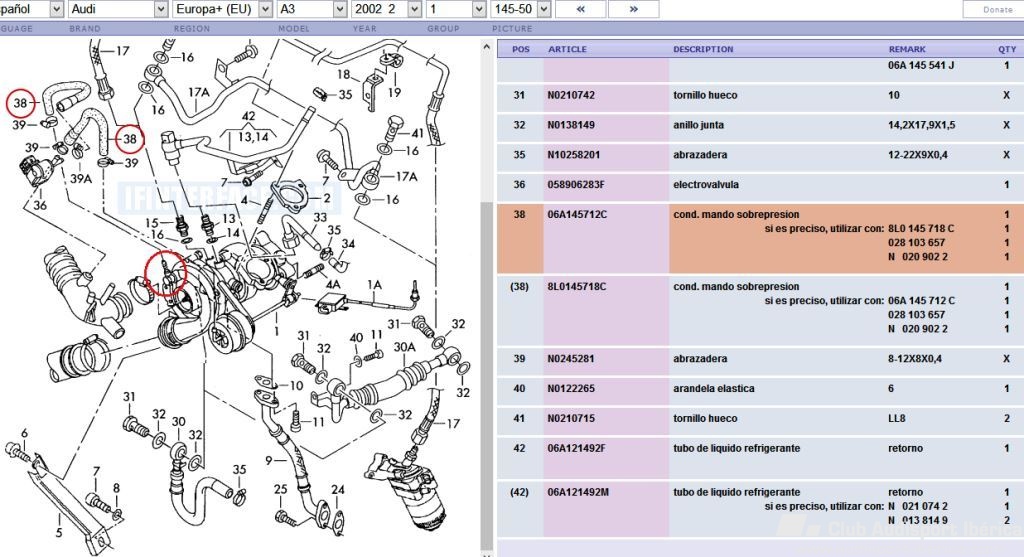Sort by the POS column header

[x=521, y=49]
